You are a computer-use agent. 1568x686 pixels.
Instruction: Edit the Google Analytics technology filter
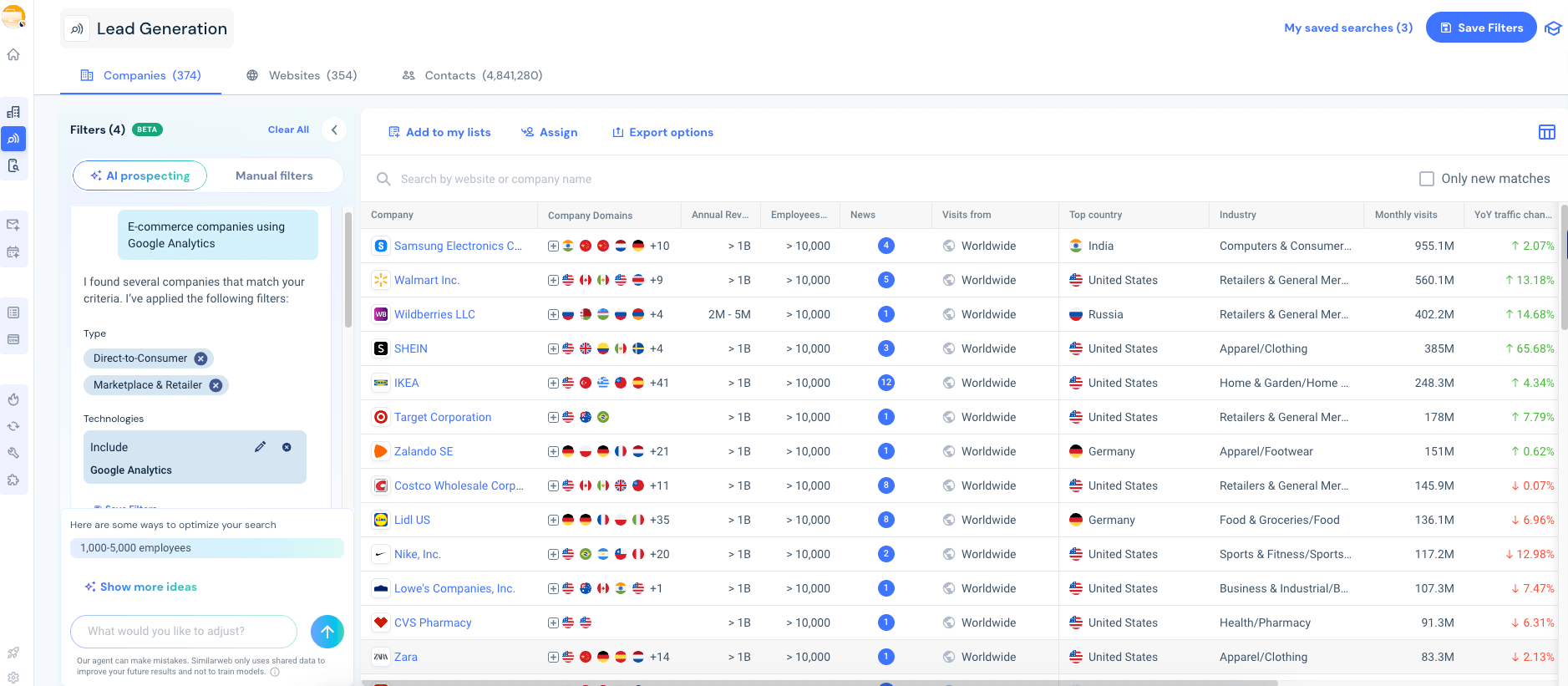tap(260, 447)
